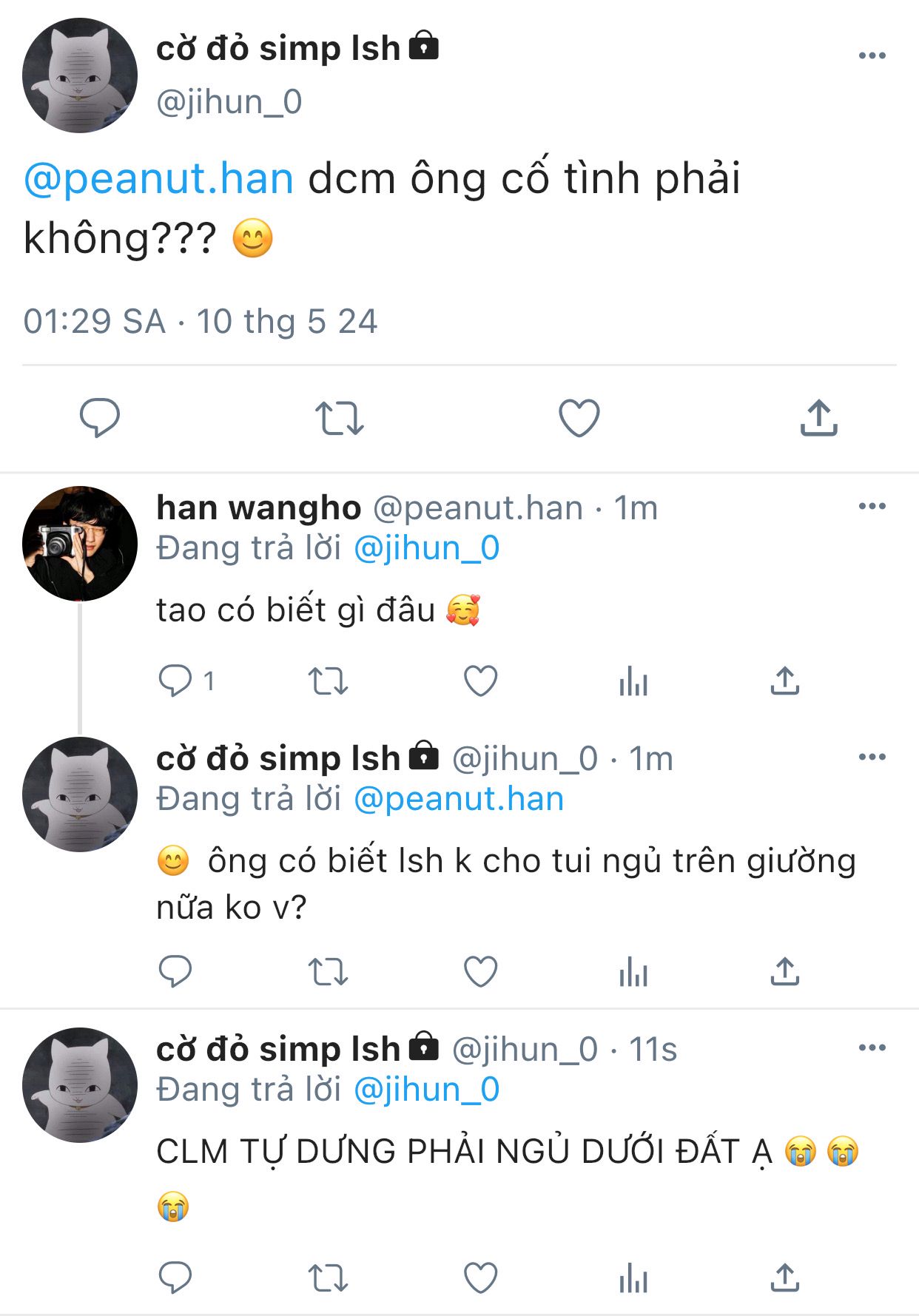919x1316 pixels.
Task: Share the main tweet via share icon
Action: coord(818,418)
